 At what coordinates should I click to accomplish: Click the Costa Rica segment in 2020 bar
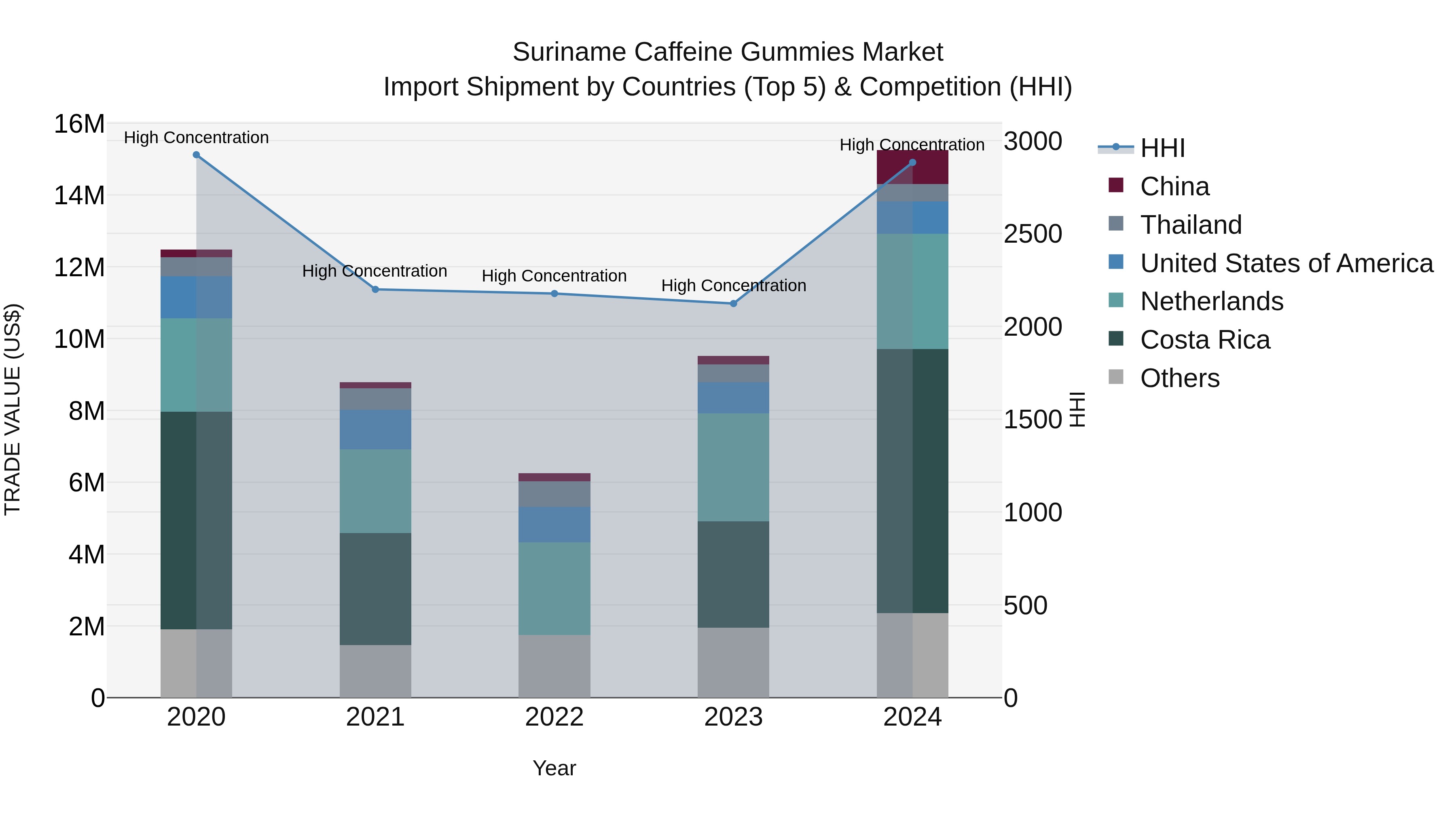[196, 520]
